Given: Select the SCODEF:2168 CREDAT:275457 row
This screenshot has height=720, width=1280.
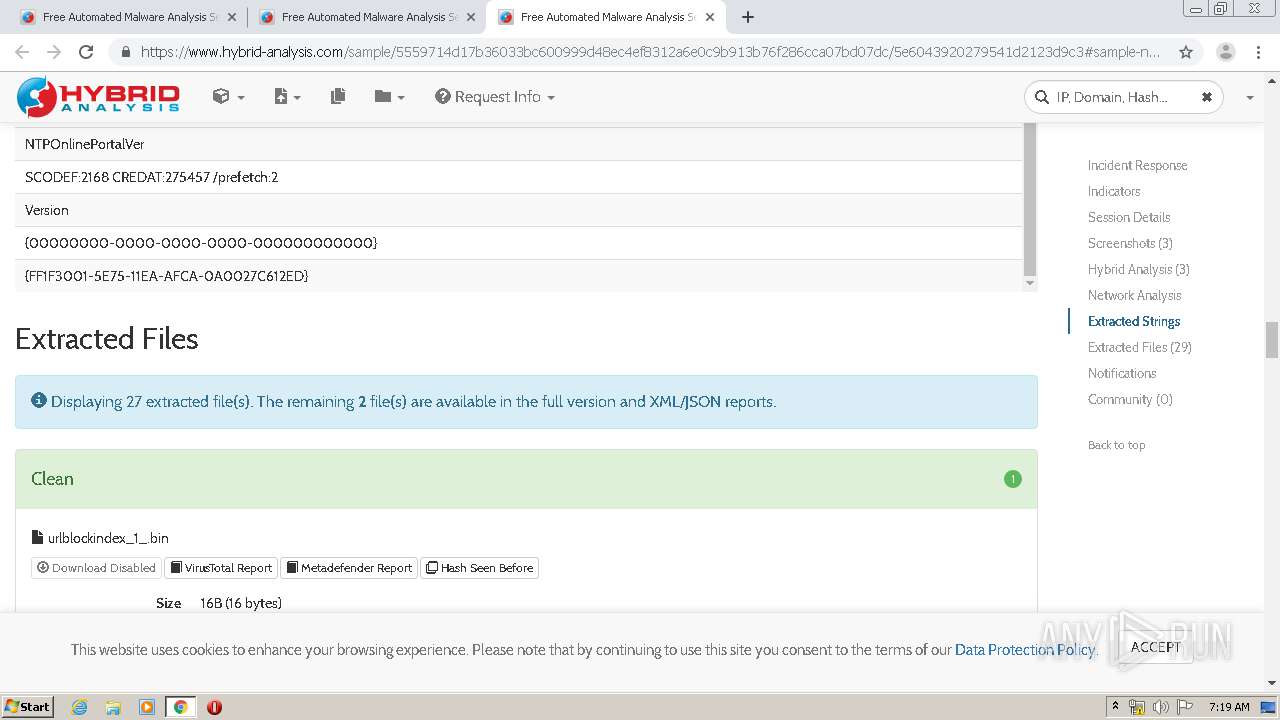Looking at the screenshot, I should [x=519, y=177].
